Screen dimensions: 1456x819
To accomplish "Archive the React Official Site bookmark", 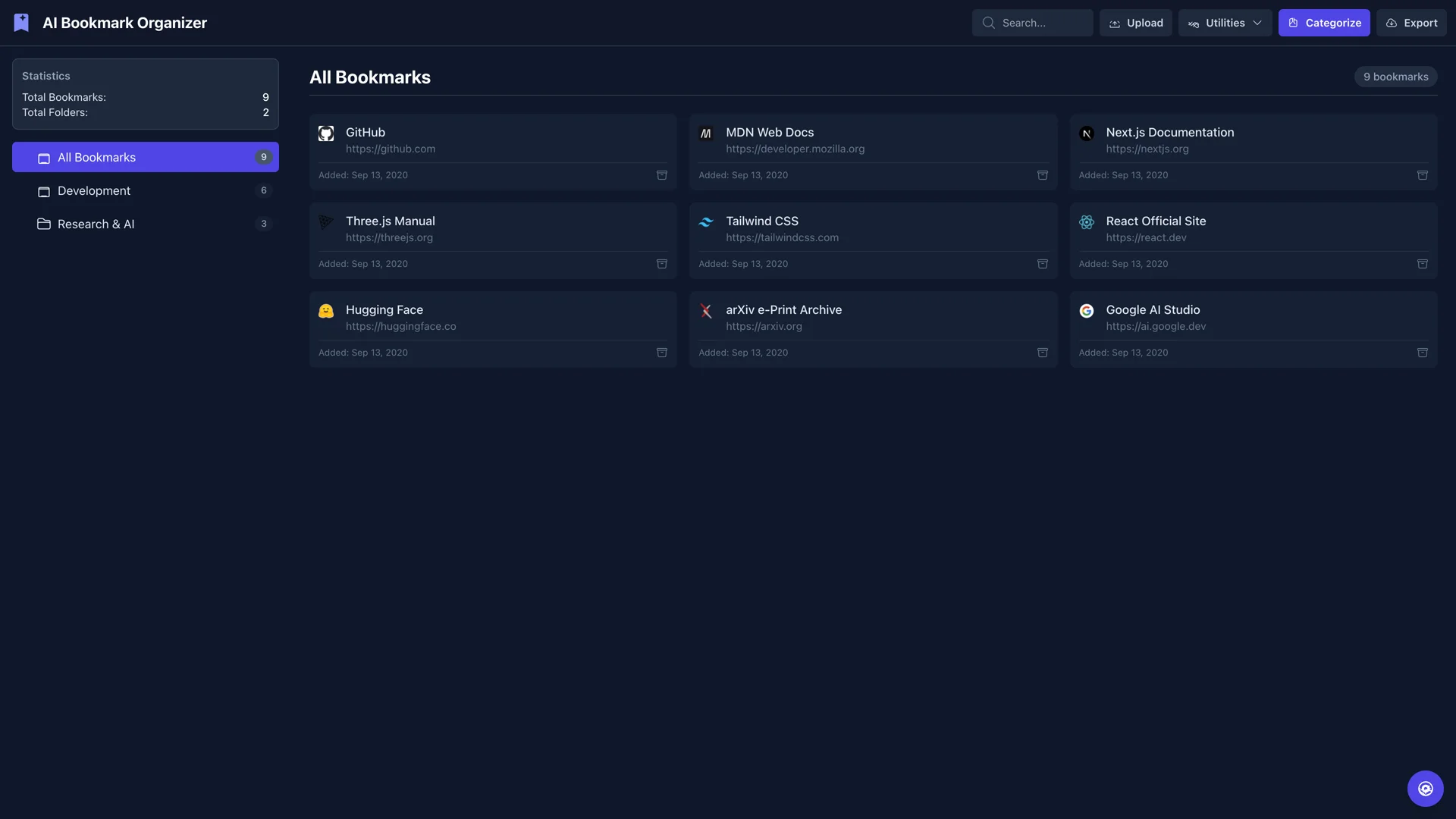I will coord(1423,264).
